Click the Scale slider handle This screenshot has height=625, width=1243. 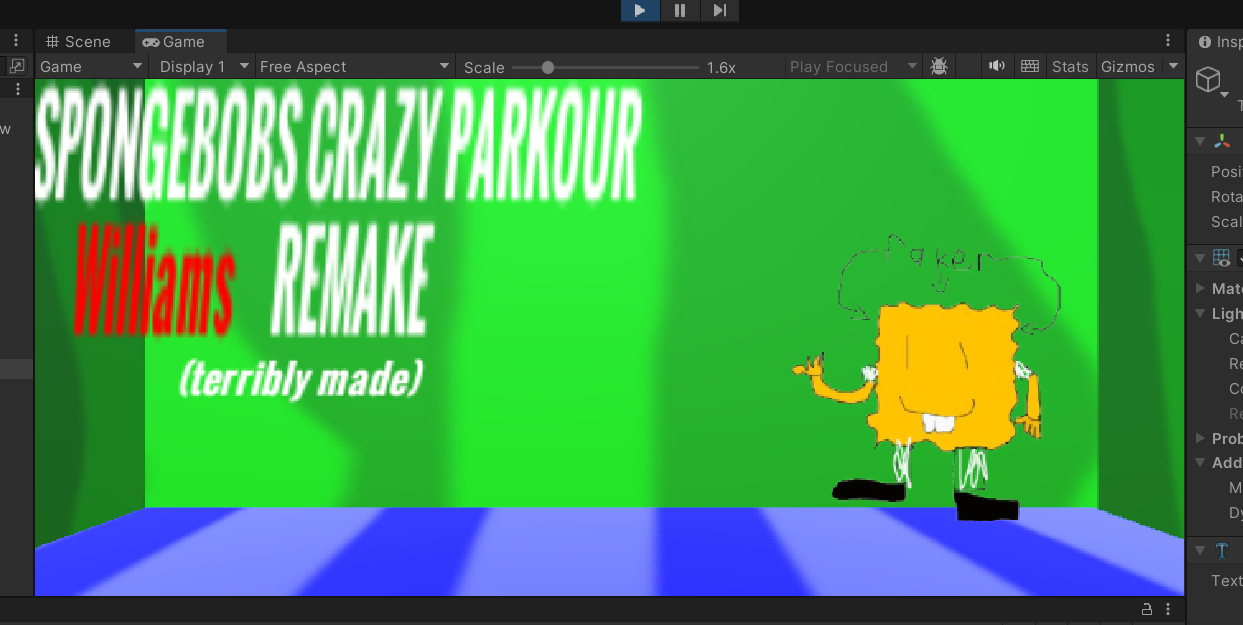[548, 67]
